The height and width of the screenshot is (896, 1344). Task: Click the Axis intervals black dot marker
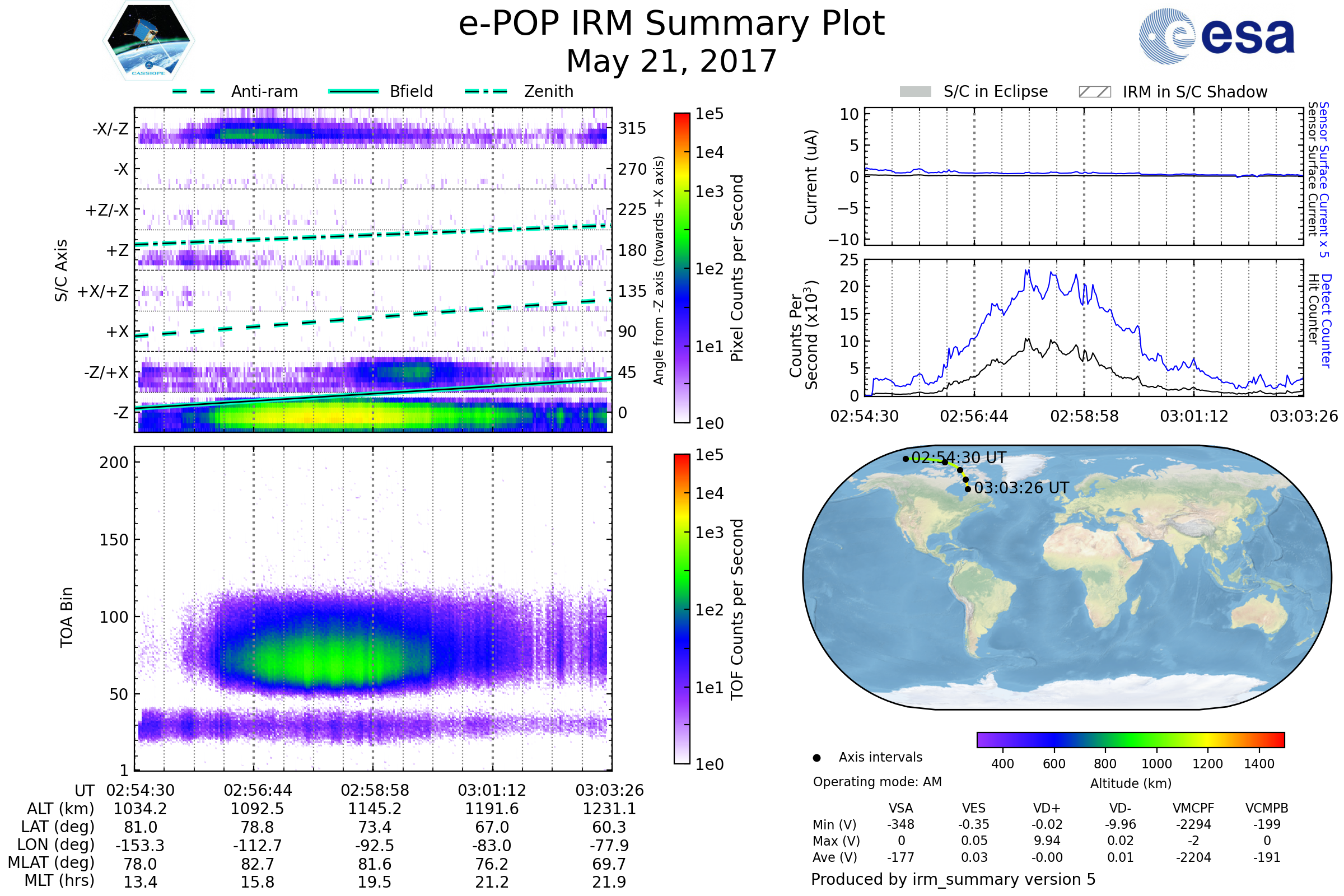(x=816, y=758)
